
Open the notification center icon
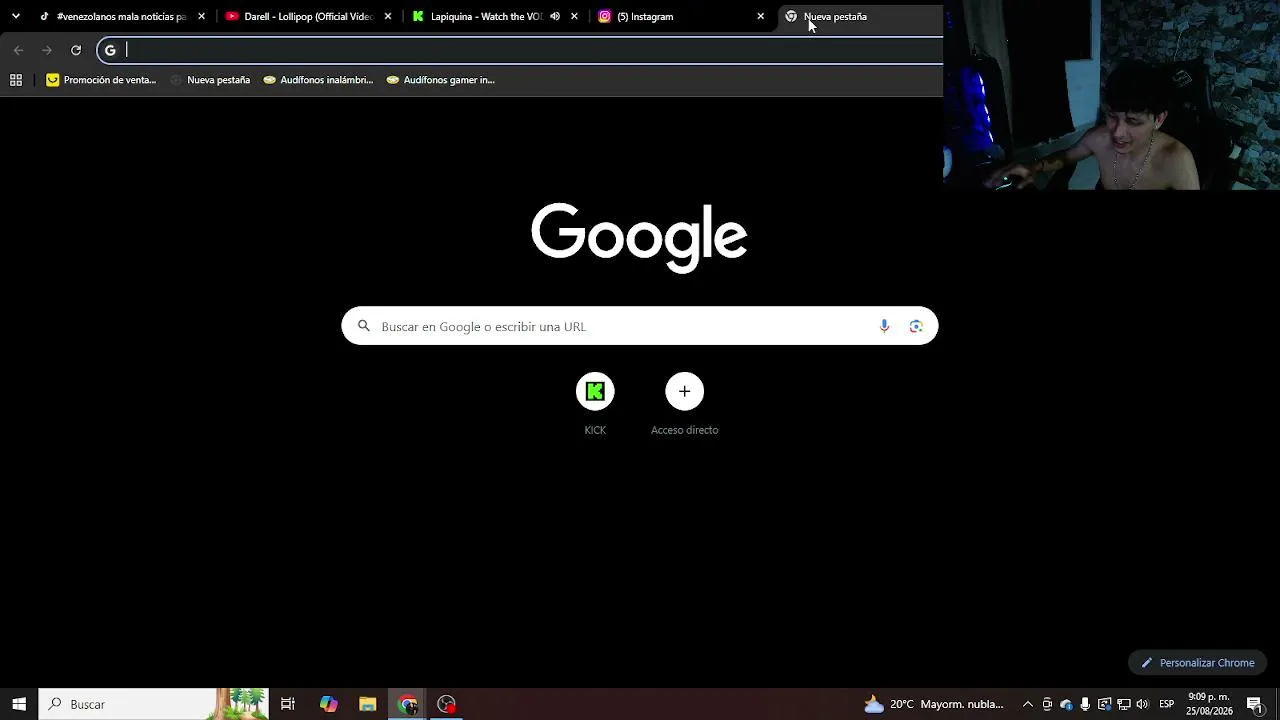pyautogui.click(x=1254, y=704)
